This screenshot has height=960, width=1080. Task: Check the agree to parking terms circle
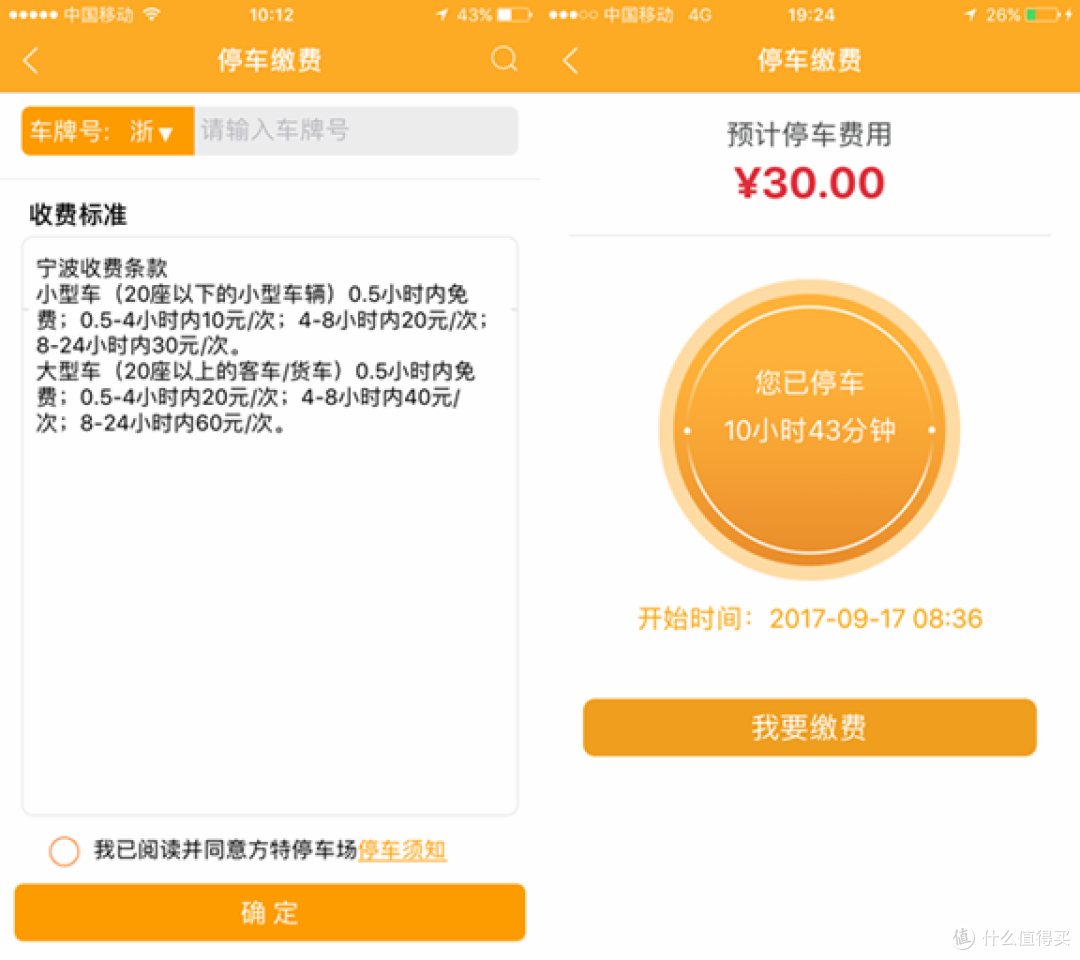click(64, 851)
